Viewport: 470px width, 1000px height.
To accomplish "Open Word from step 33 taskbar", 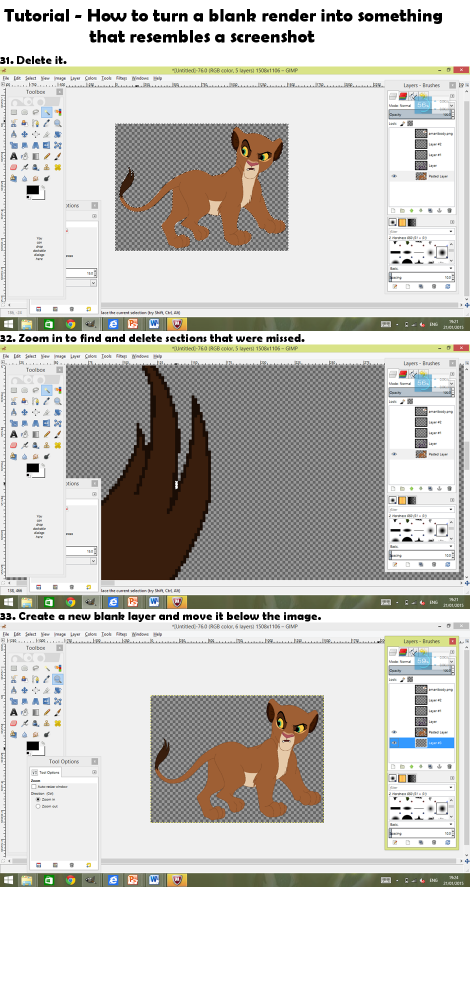I will (154, 880).
